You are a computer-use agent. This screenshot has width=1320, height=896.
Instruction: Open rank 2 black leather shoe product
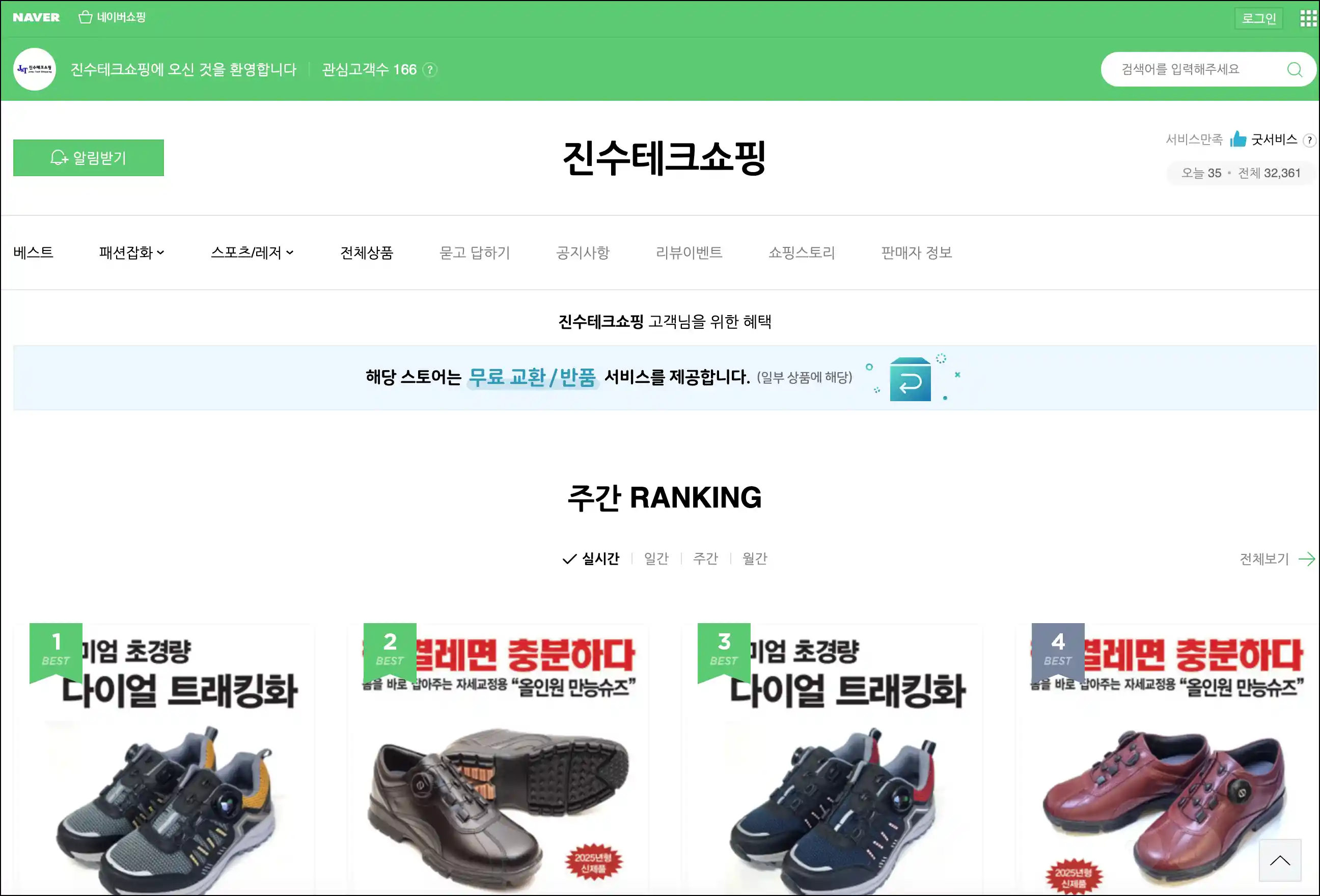498,760
